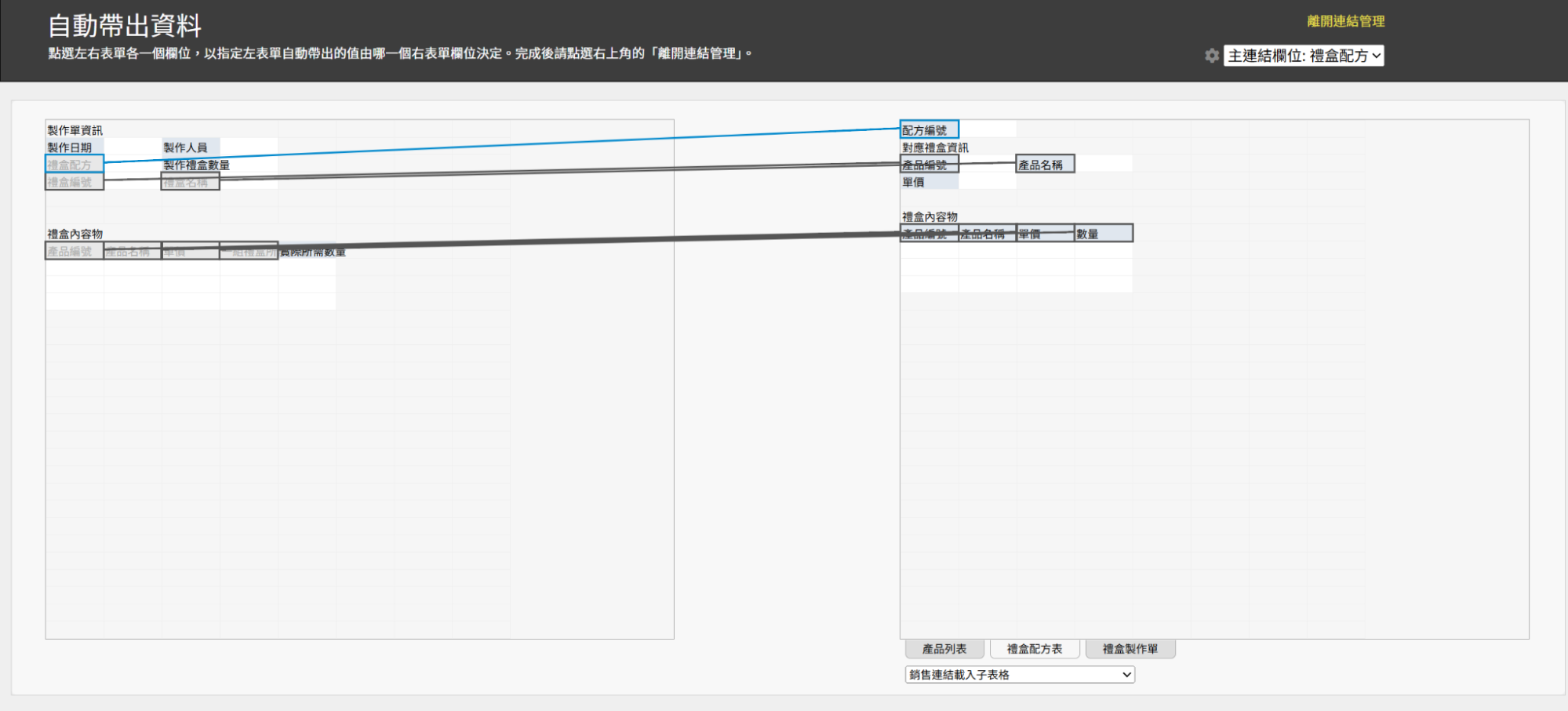
Task: Click the 離開連結管理 link
Action: tap(1345, 21)
